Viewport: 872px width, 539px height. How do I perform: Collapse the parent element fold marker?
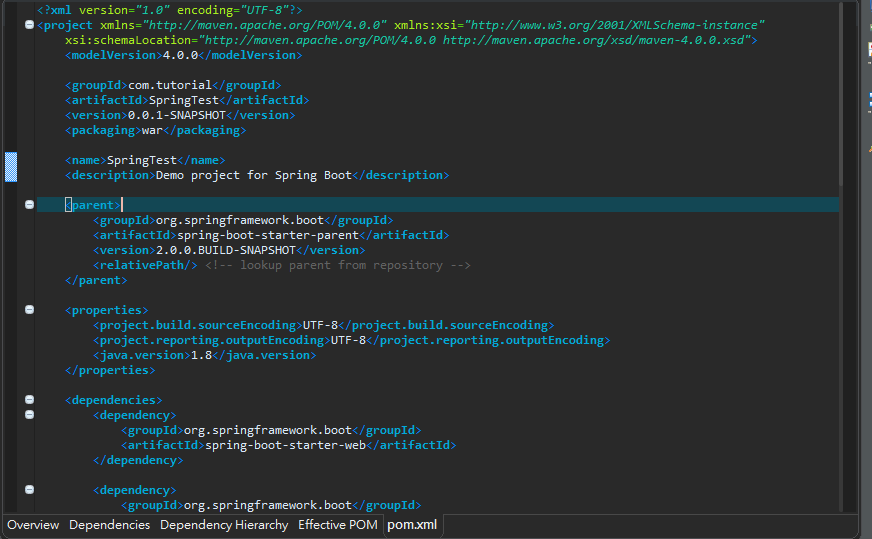[x=29, y=204]
